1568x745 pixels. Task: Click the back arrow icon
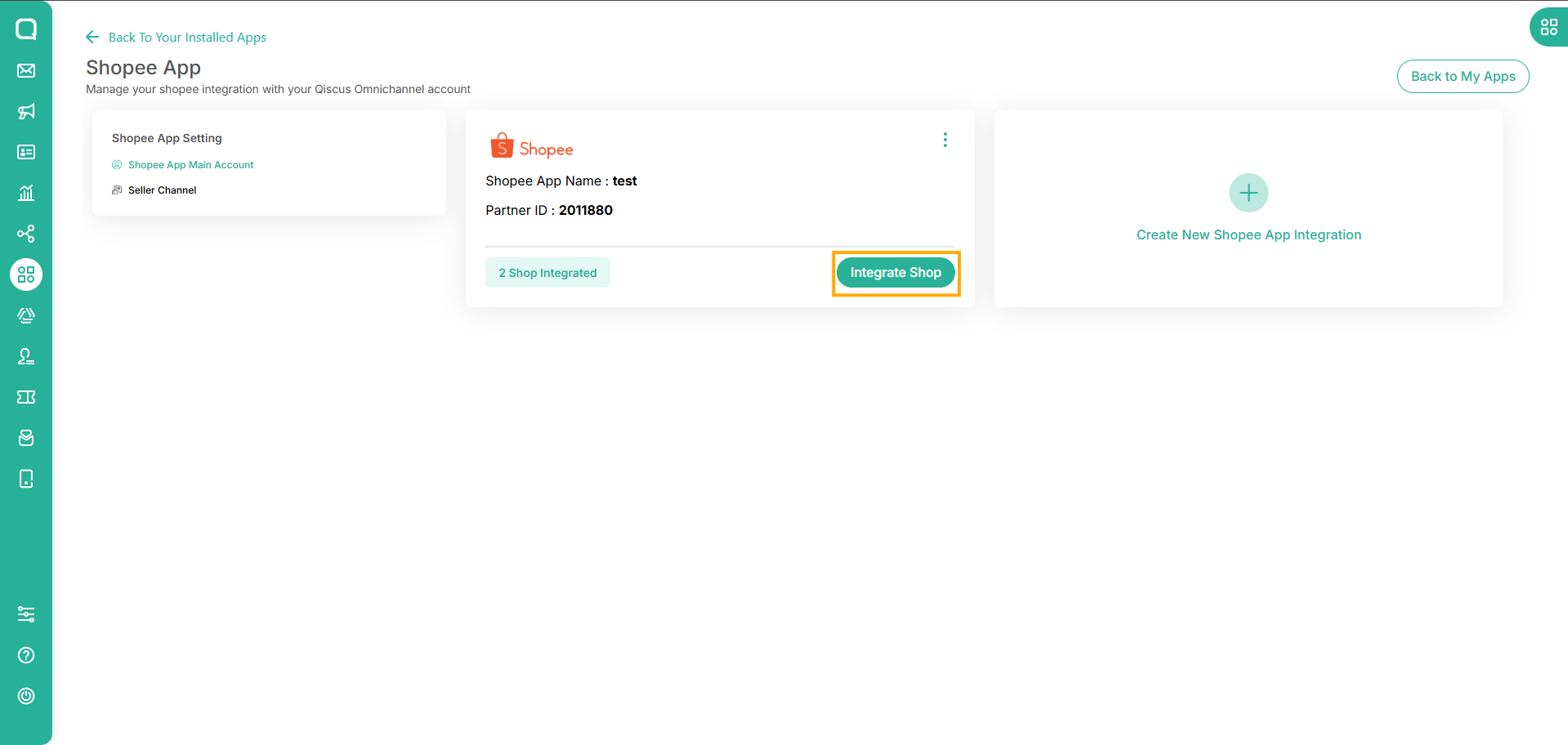[92, 37]
